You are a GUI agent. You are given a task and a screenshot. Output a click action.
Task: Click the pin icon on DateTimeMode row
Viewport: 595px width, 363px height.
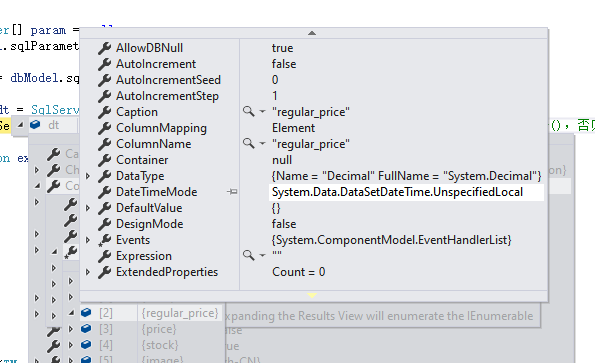tap(232, 192)
